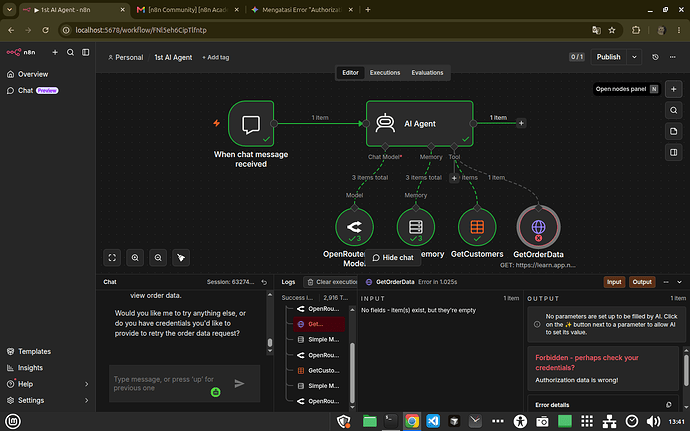The height and width of the screenshot is (431, 690).
Task: Toggle the Output panel button
Action: [x=642, y=282]
